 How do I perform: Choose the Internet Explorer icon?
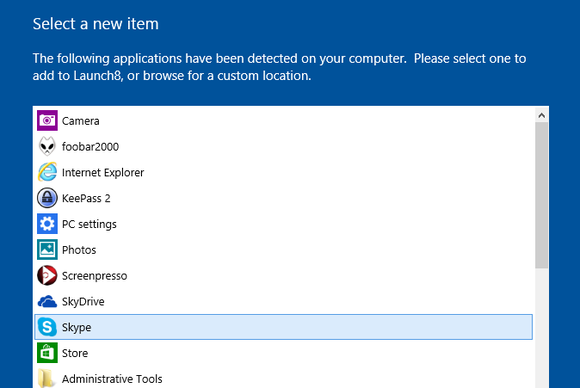[x=47, y=172]
